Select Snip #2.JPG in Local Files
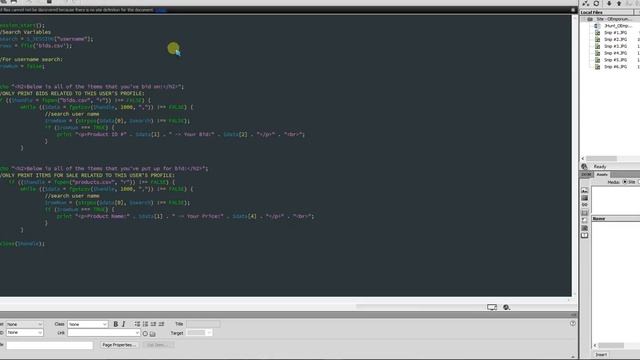640x360 pixels. click(616, 40)
